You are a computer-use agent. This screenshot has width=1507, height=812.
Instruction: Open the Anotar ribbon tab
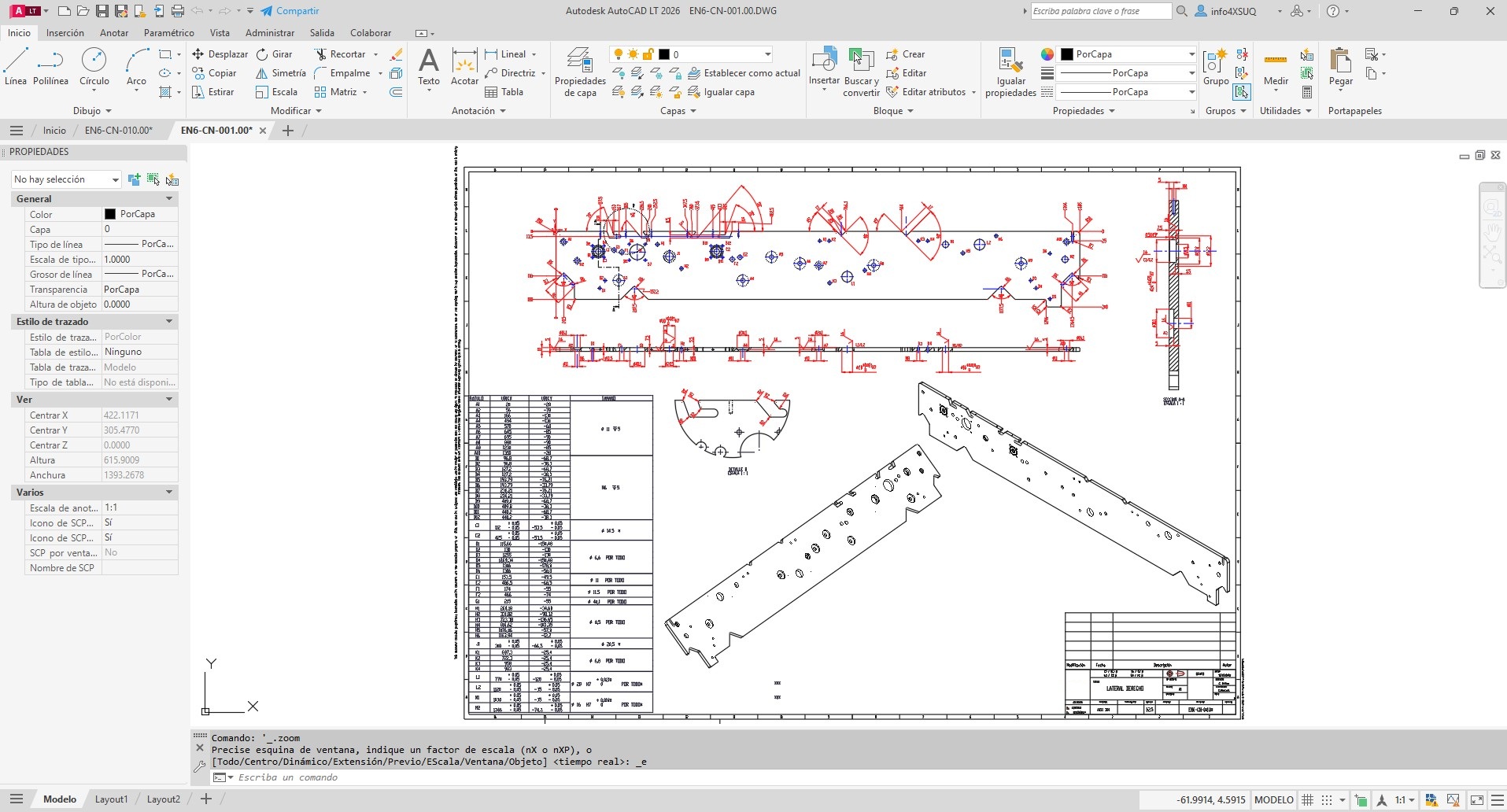click(114, 33)
